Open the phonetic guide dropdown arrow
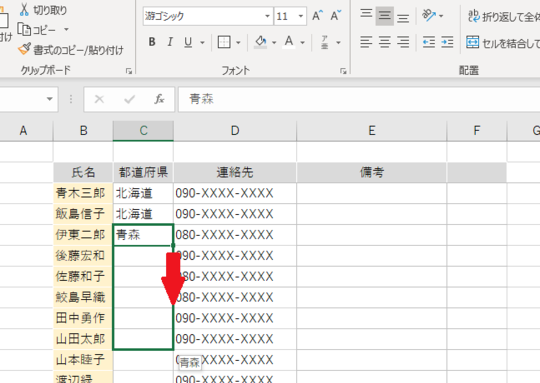Image resolution: width=540 pixels, height=383 pixels. (339, 43)
